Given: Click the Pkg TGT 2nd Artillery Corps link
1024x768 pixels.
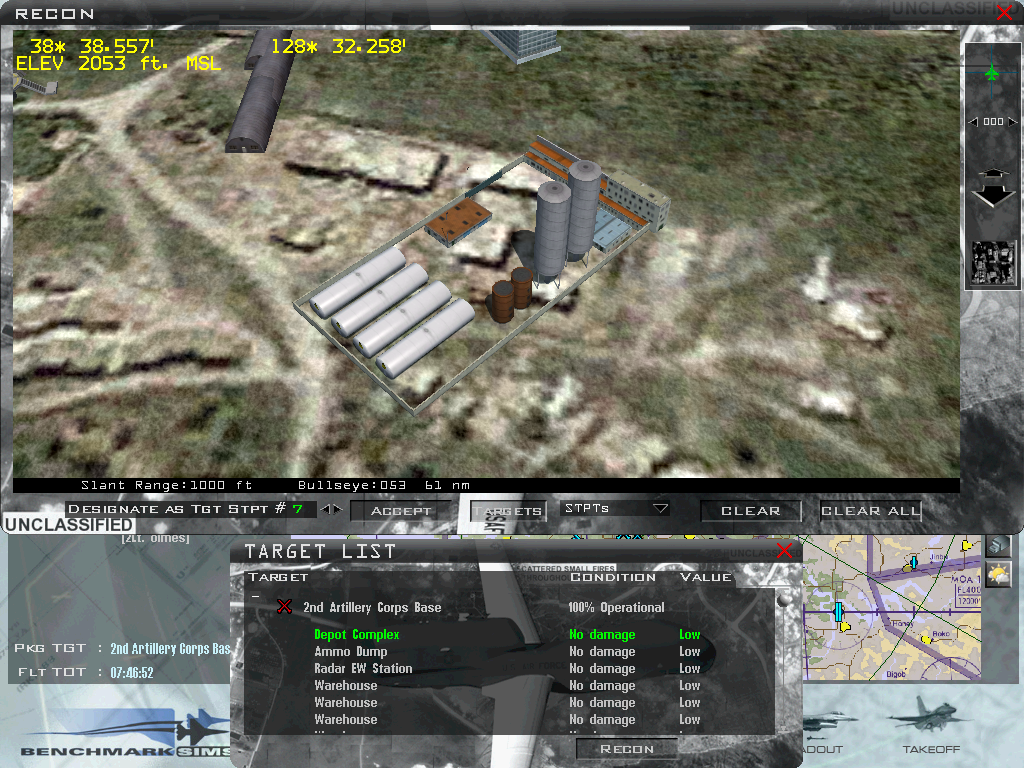Looking at the screenshot, I should (170, 648).
